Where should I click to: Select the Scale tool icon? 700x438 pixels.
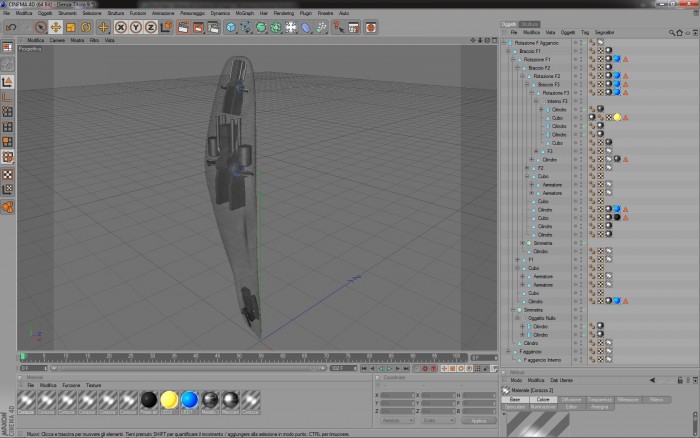point(71,27)
